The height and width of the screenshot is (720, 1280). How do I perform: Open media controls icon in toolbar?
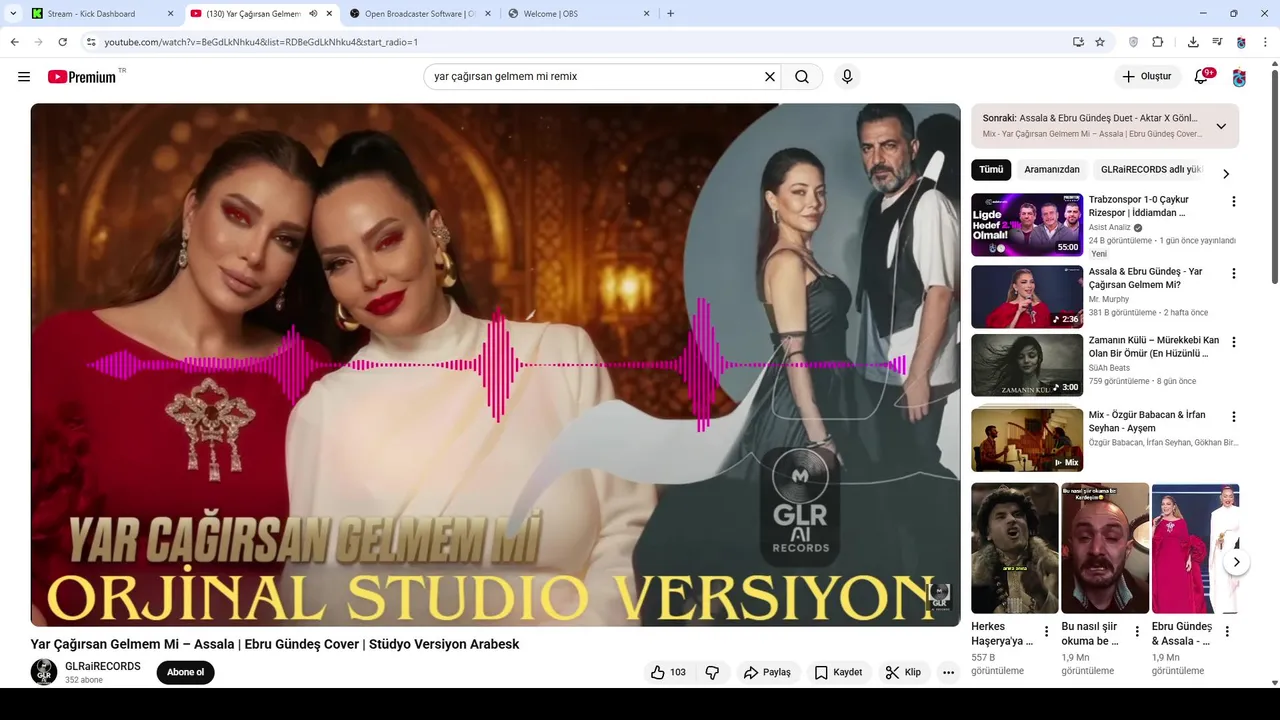click(x=1217, y=42)
